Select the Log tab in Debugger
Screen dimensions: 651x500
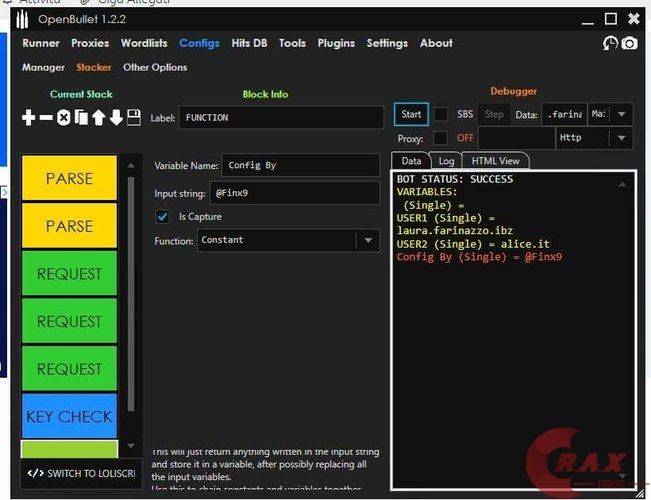point(446,161)
